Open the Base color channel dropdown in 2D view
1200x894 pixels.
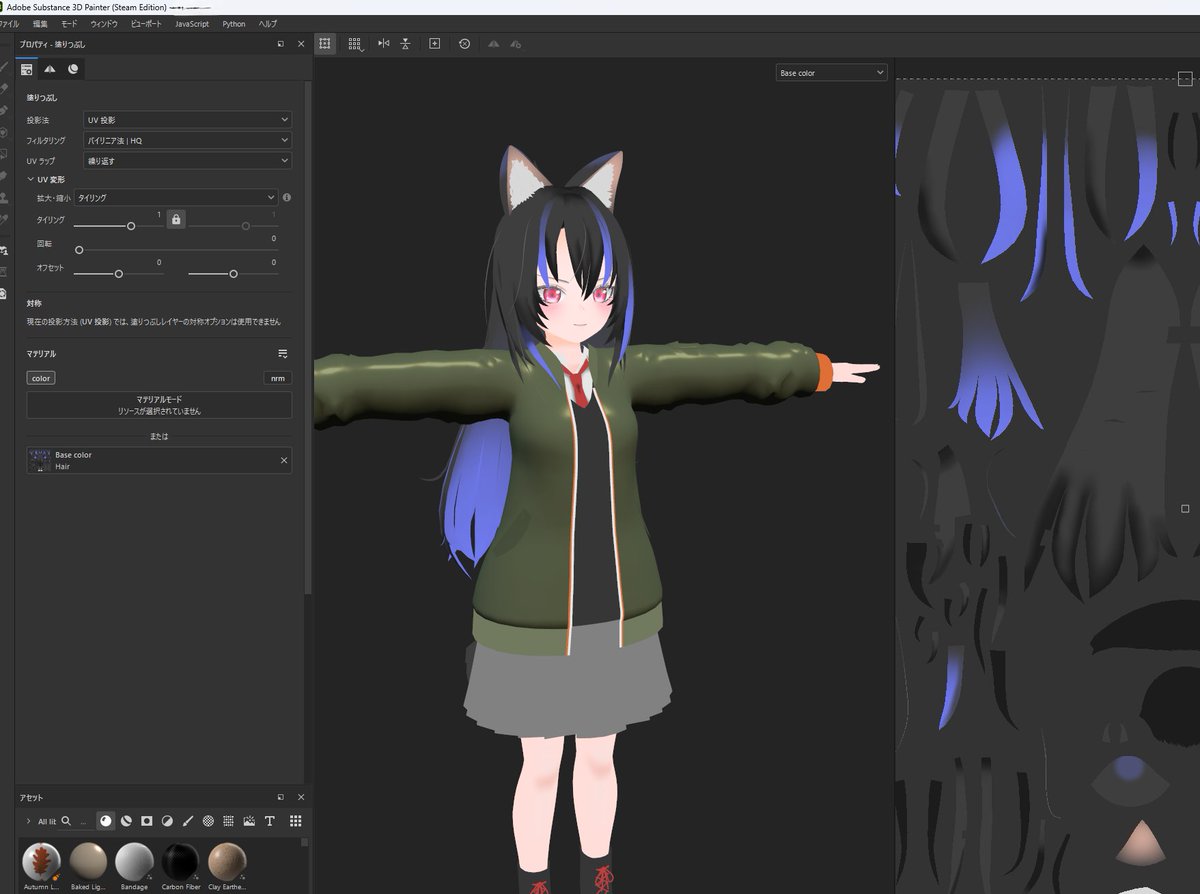831,72
